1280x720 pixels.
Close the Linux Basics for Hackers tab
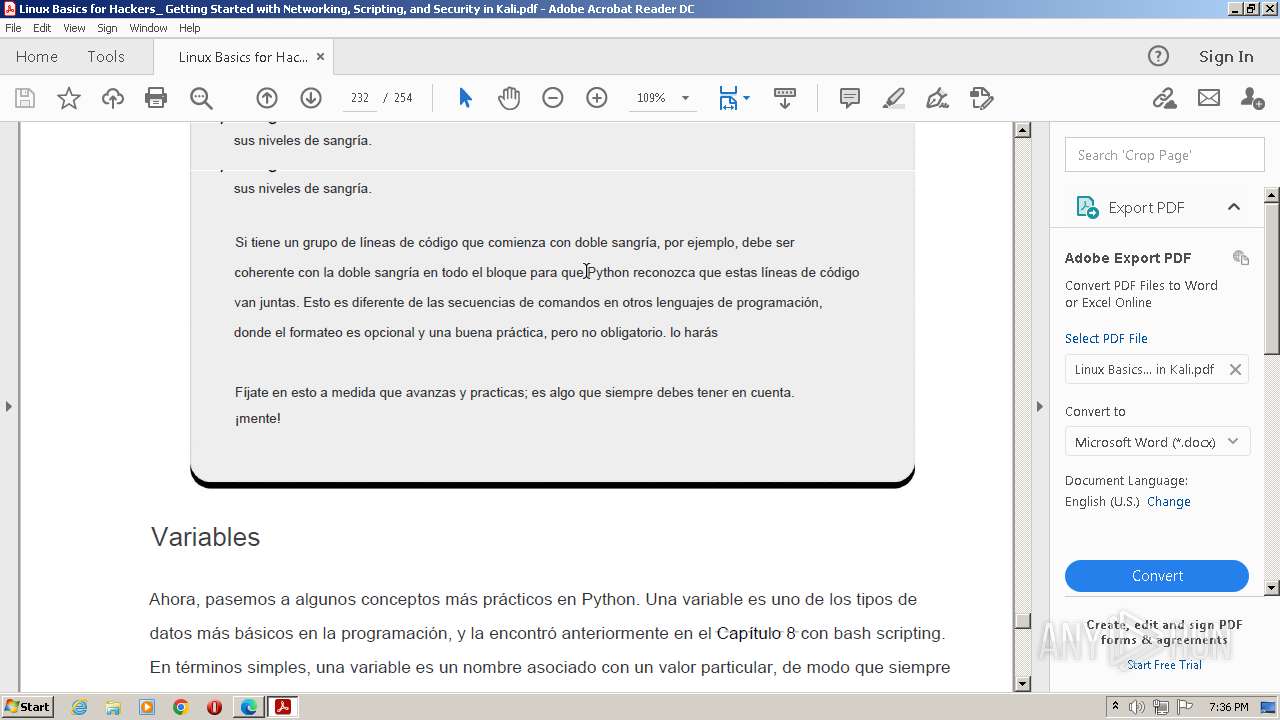[320, 57]
